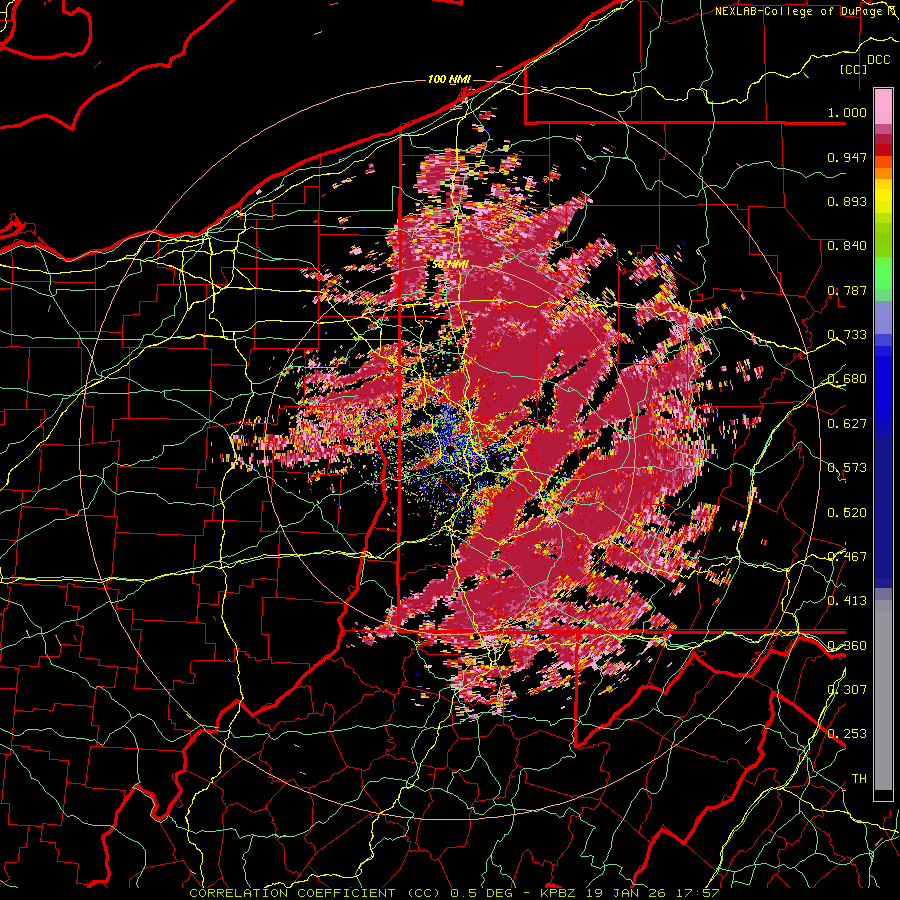This screenshot has width=900, height=900.
Task: Select the 0.573 legend value
Action: [x=847, y=468]
